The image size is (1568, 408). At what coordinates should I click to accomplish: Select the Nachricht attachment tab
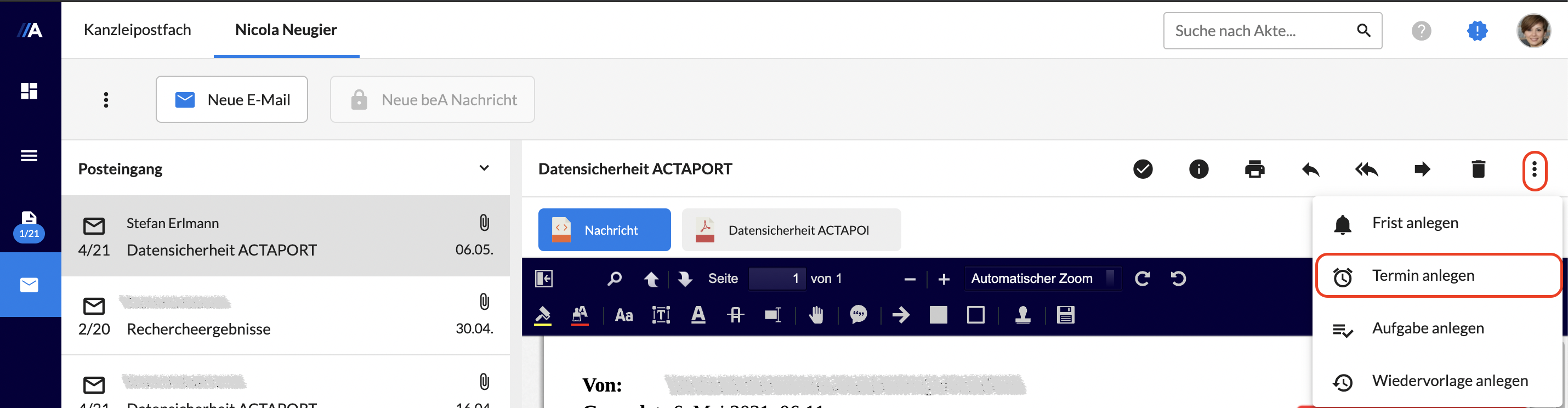coord(604,230)
